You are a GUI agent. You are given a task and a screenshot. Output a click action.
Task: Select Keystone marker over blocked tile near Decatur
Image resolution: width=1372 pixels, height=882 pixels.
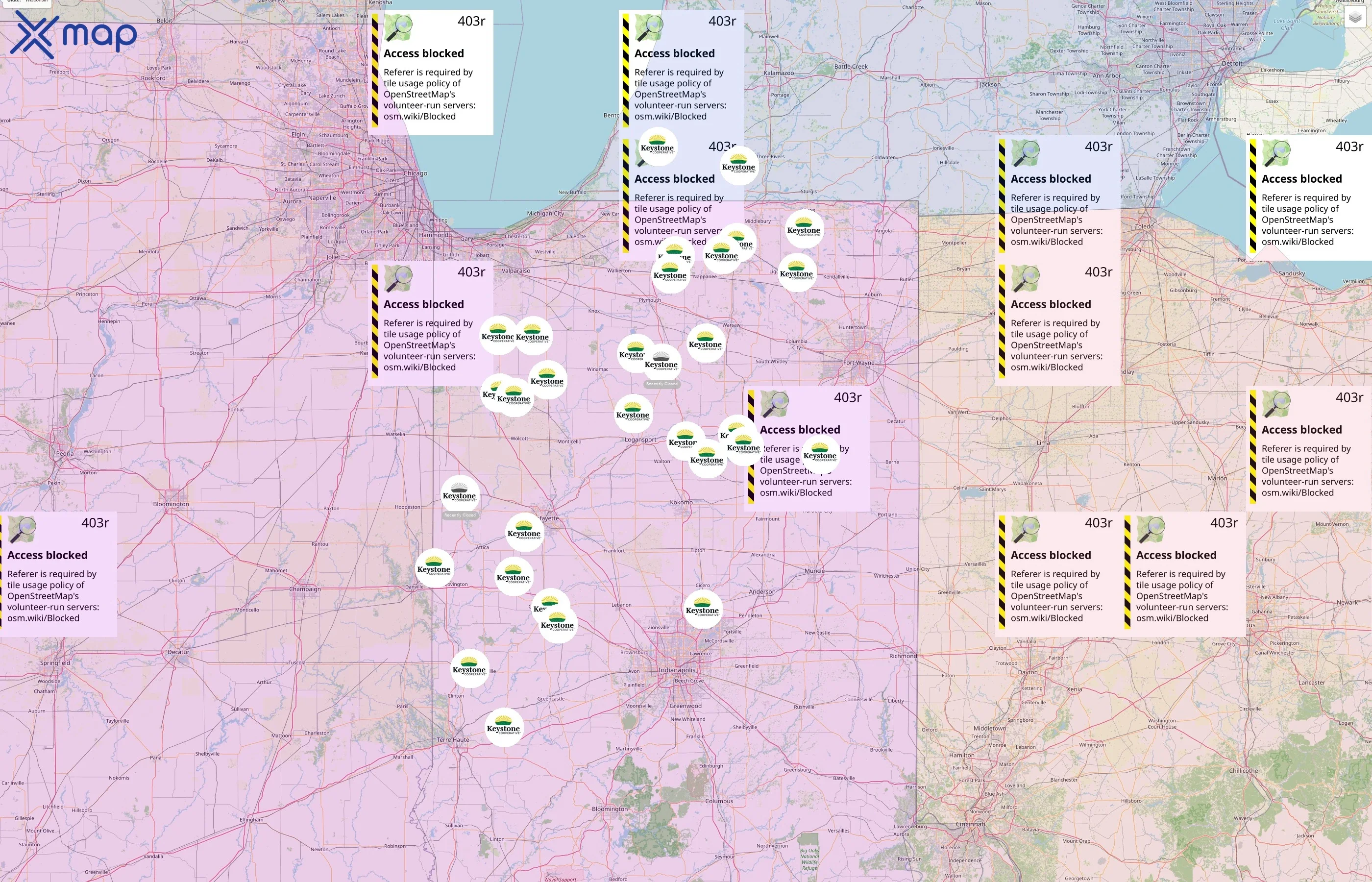tap(820, 455)
